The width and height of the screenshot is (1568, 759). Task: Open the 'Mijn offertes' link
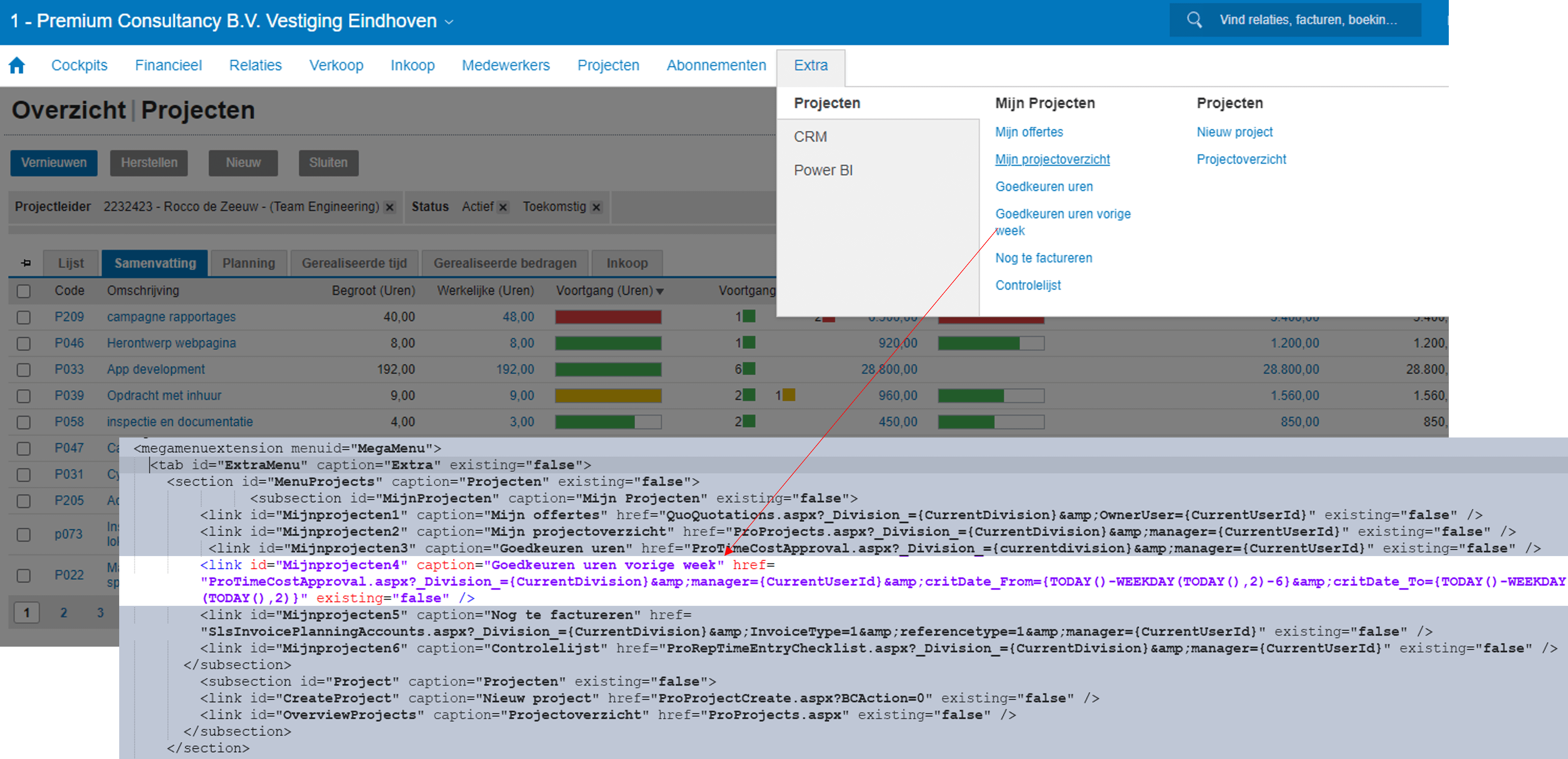pos(1029,132)
